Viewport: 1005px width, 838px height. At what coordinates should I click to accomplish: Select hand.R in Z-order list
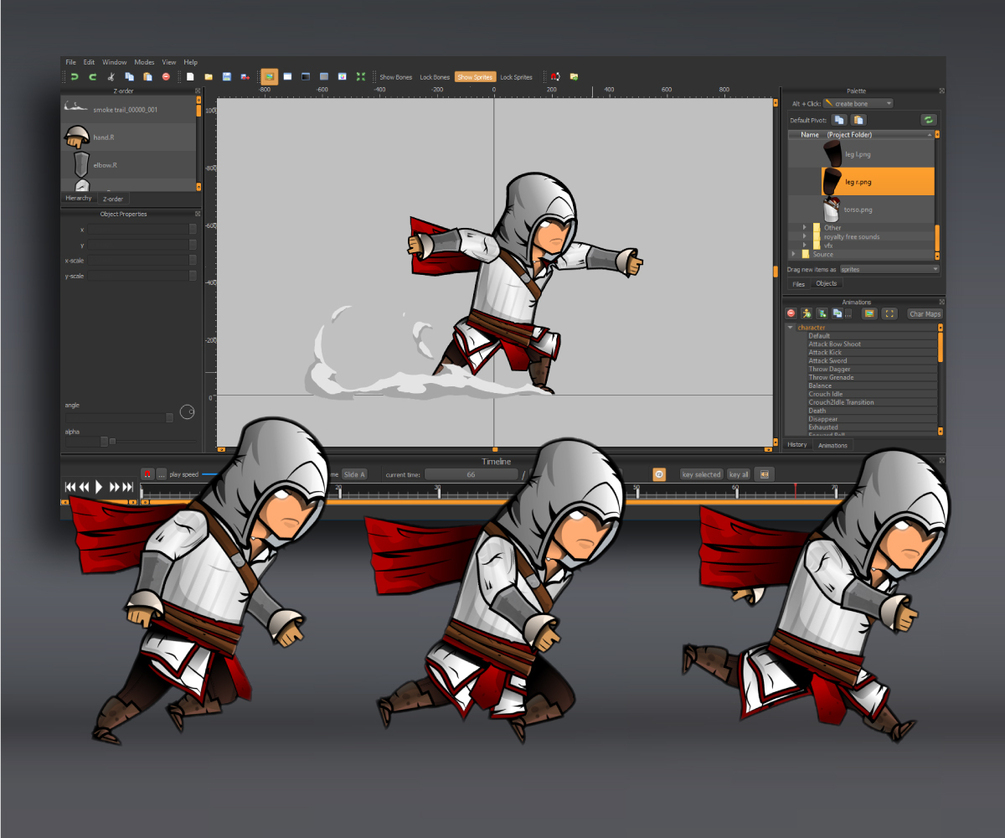tap(128, 137)
